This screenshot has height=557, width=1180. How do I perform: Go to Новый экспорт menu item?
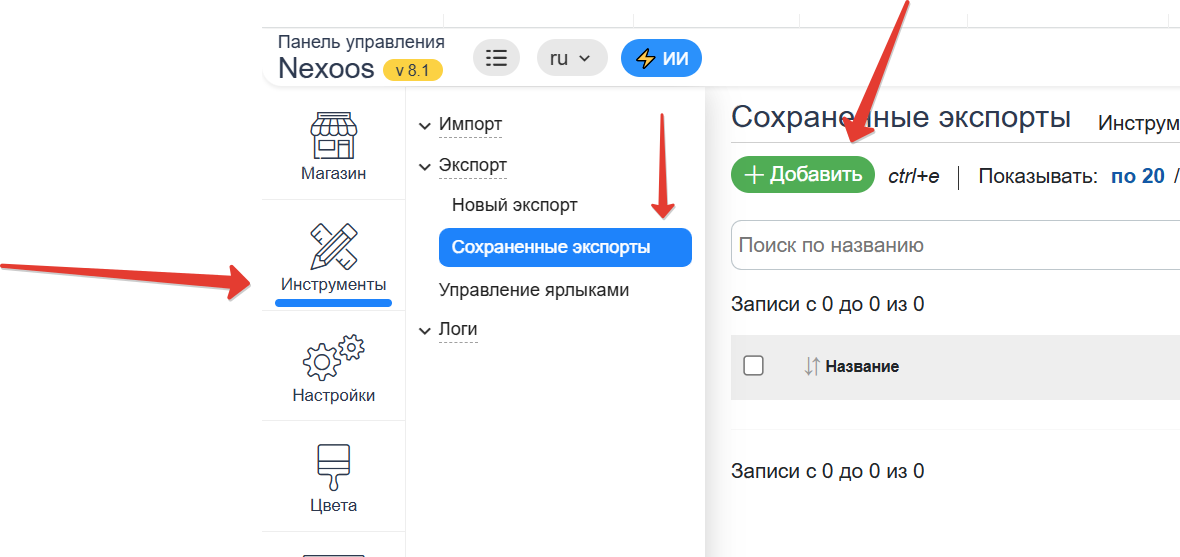click(x=514, y=205)
